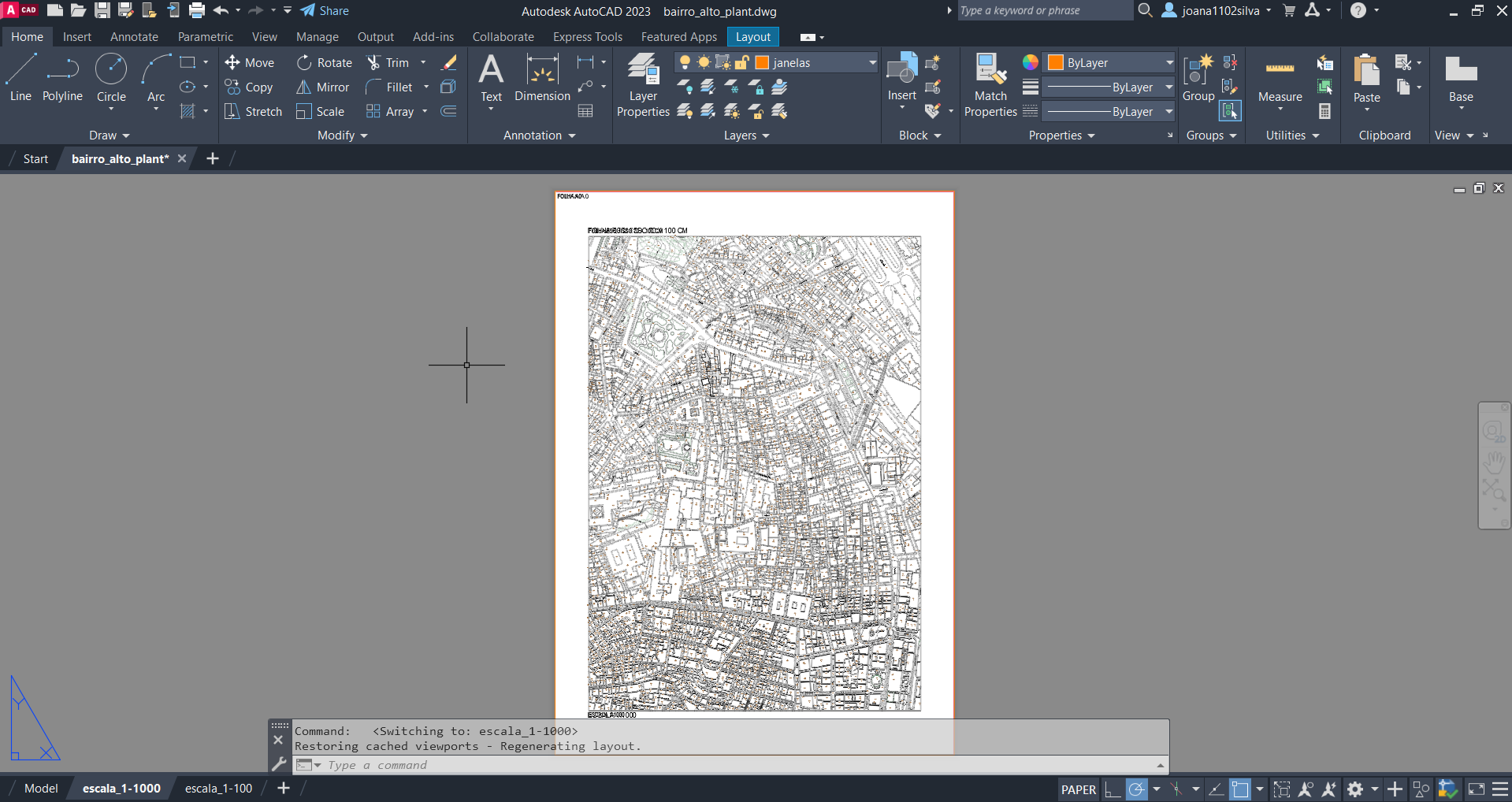1512x802 pixels.
Task: Click the orange ByLayer color swatch
Action: 1056,63
